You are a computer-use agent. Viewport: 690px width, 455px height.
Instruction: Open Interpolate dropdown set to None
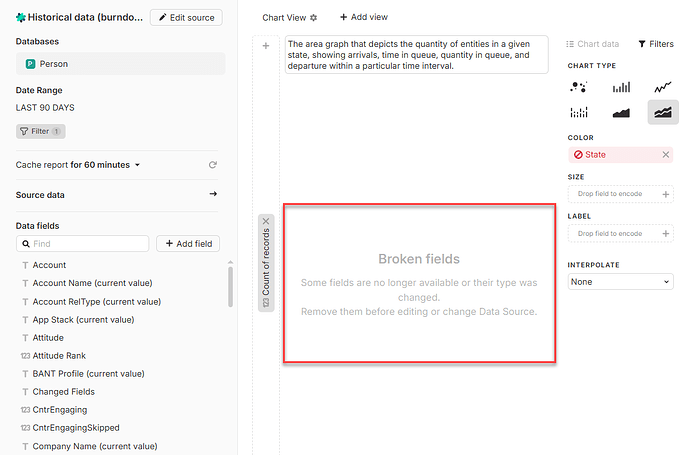[x=620, y=282]
